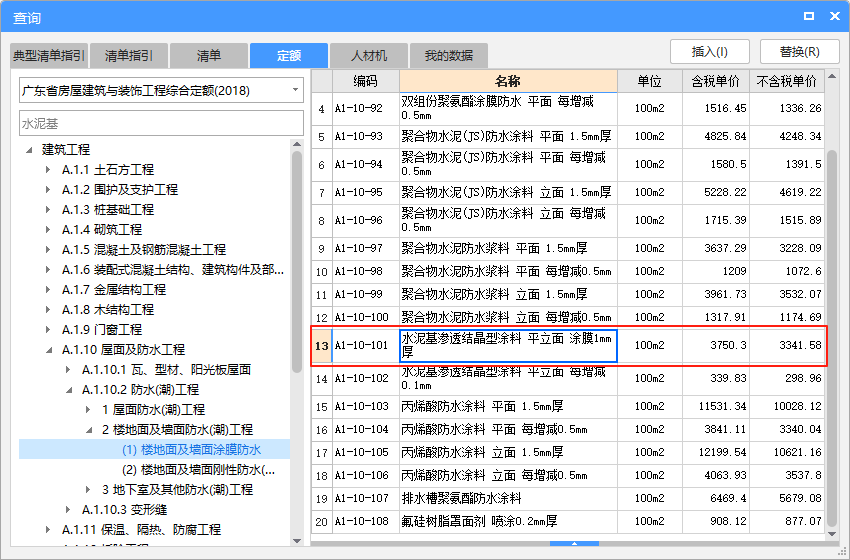Click the 水泥基 search input field

point(162,124)
